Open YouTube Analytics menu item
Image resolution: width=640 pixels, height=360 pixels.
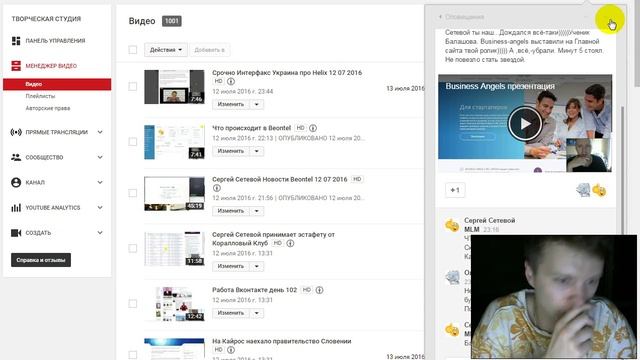pyautogui.click(x=53, y=208)
